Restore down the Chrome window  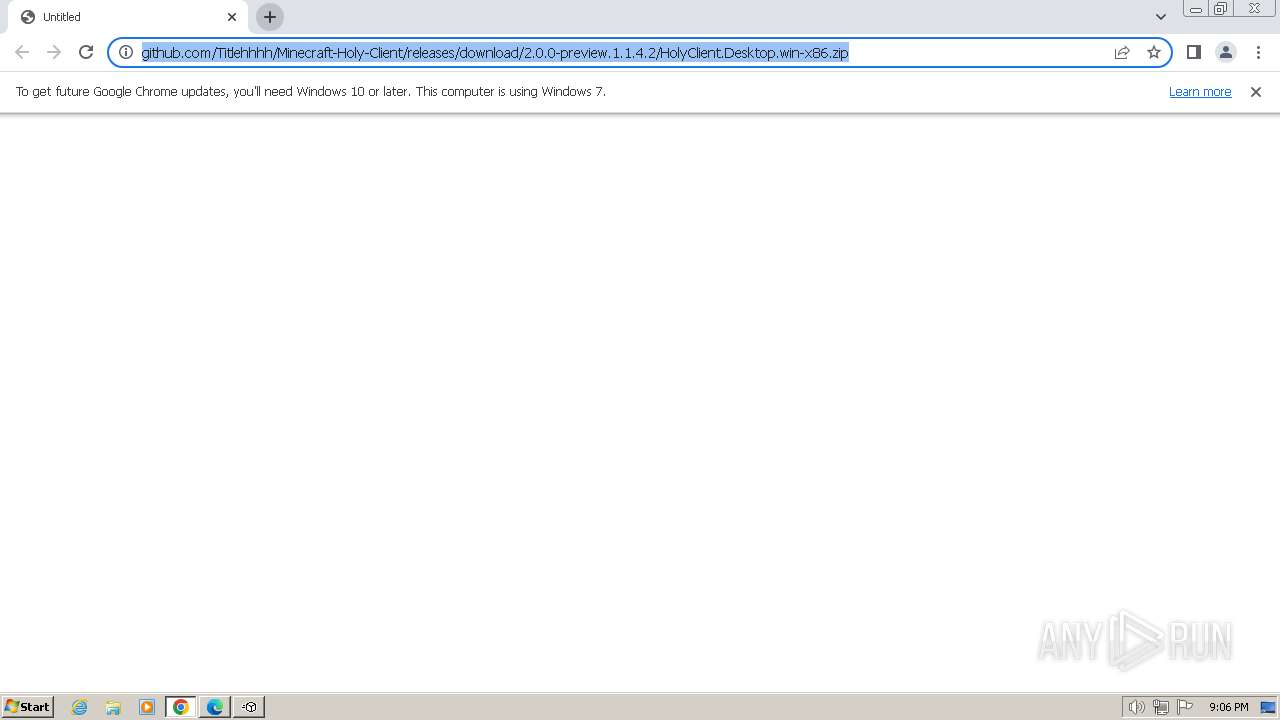coord(1221,9)
